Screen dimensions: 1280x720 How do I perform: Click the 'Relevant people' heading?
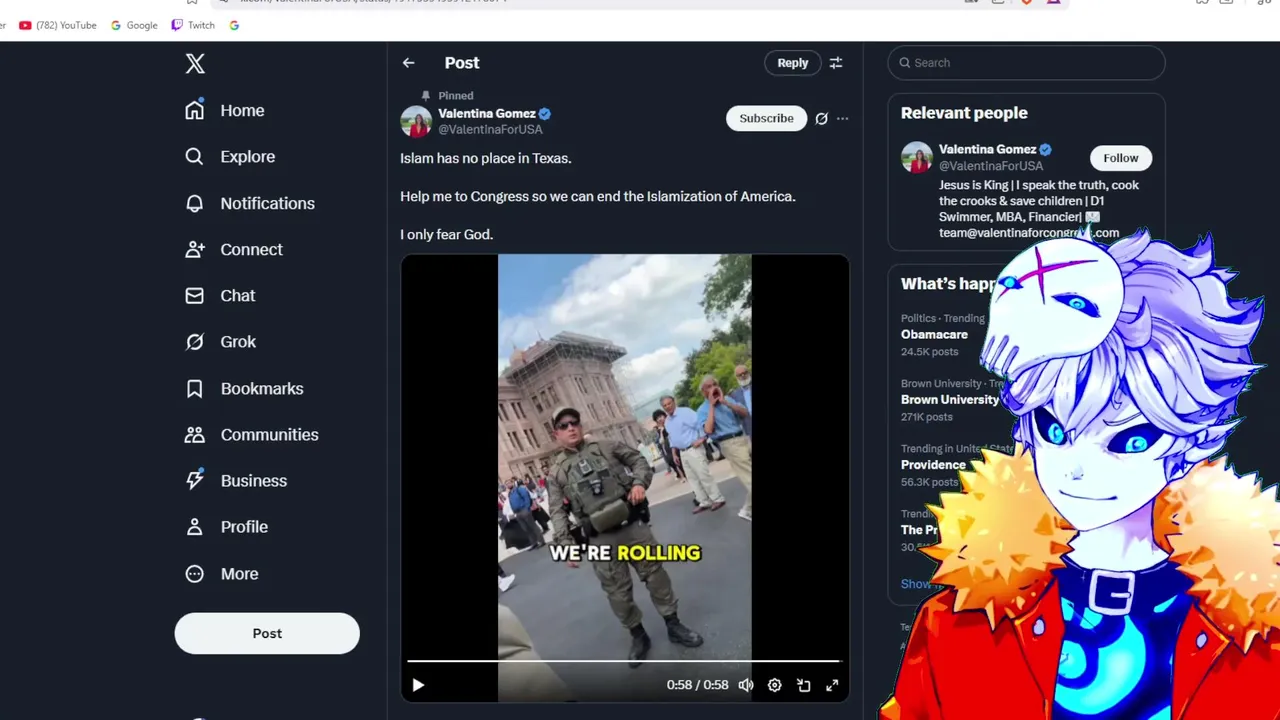click(x=964, y=113)
